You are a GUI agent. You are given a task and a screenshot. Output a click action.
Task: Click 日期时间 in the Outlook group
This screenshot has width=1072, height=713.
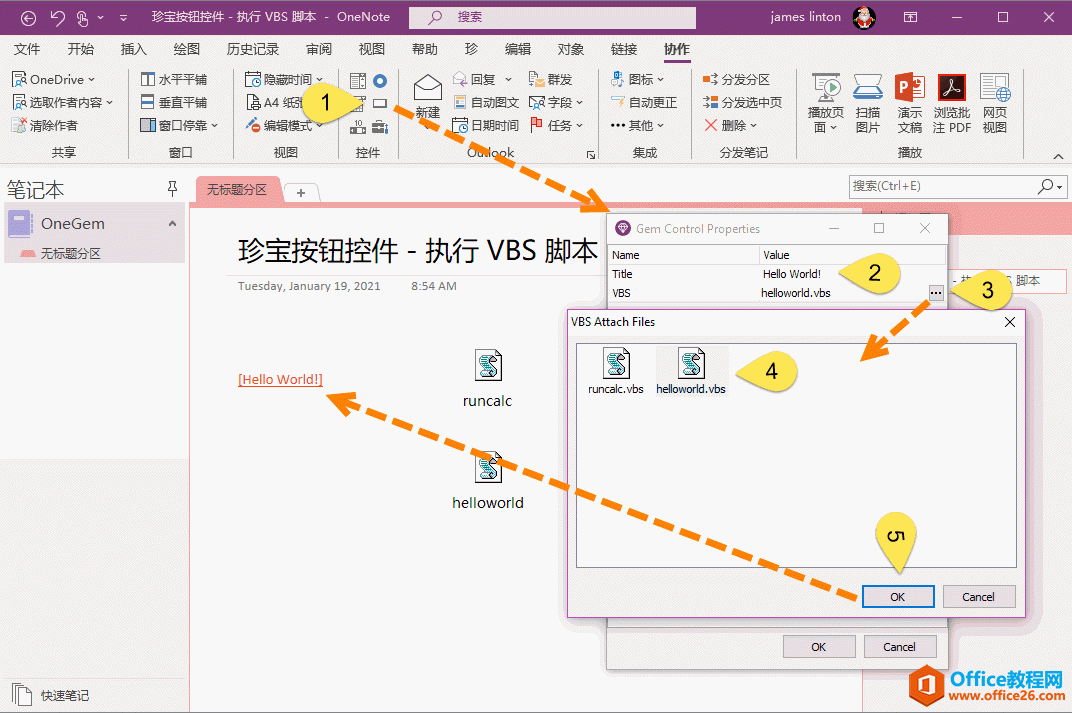[486, 125]
